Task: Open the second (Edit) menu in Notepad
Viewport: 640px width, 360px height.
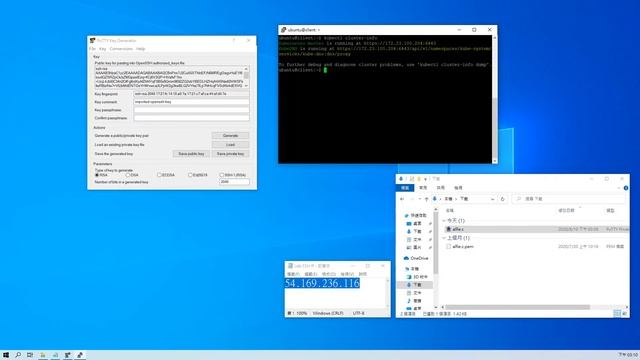Action: click(311, 274)
